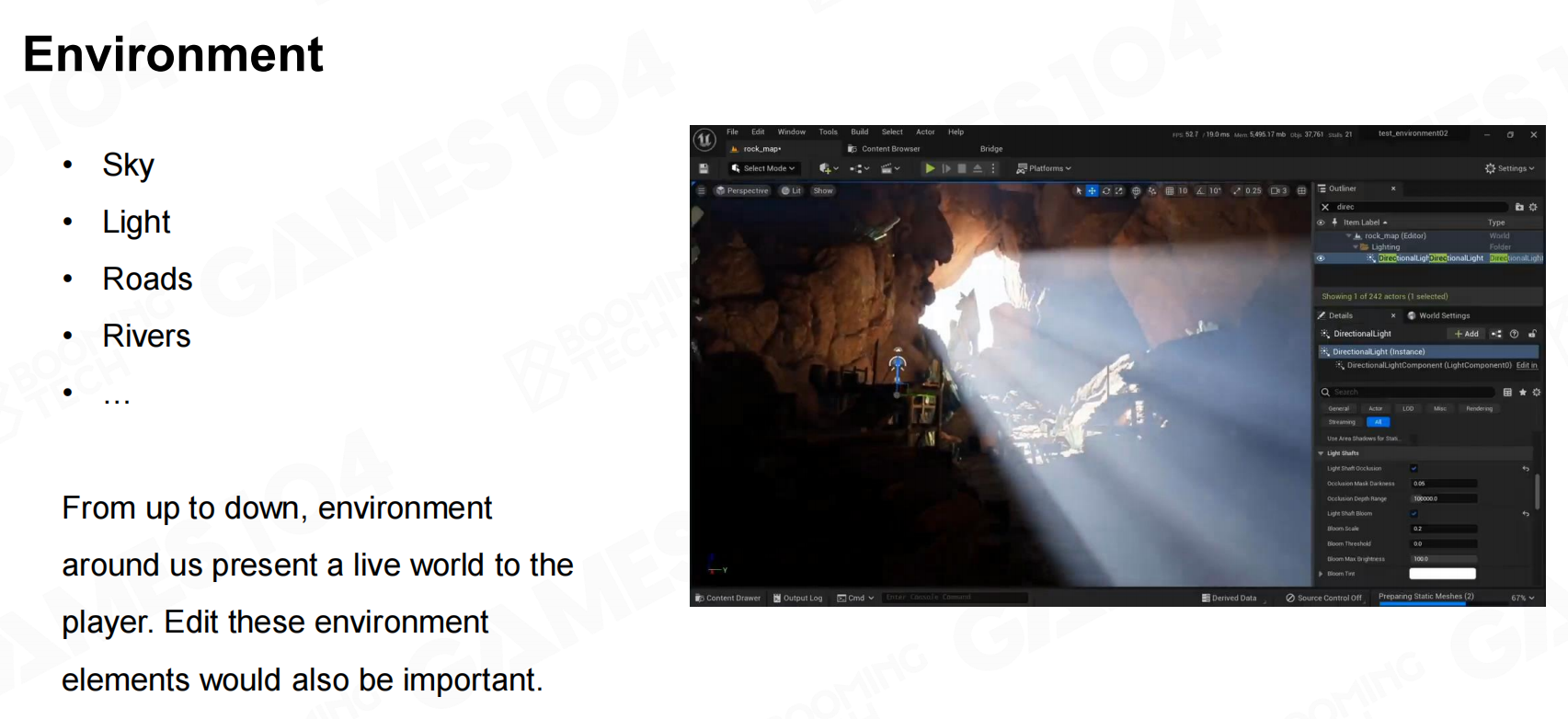Screen dimensions: 1568x719
Task: Open the Select Mode dropdown
Action: 762,168
